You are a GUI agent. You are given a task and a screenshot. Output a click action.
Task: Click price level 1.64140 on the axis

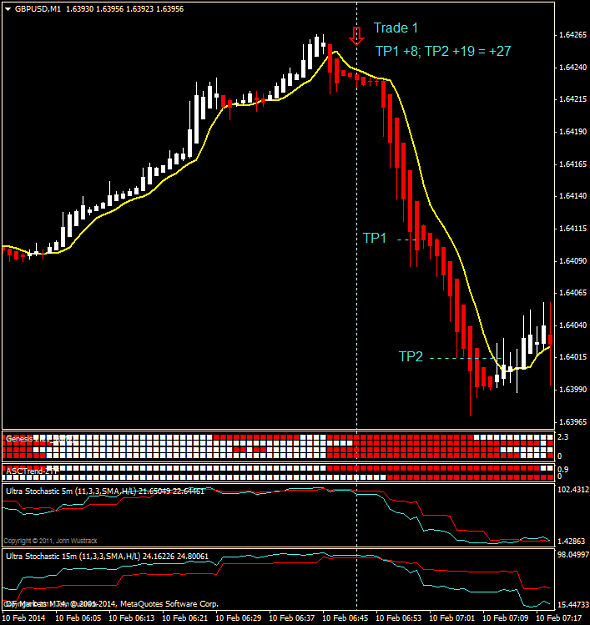pyautogui.click(x=573, y=196)
